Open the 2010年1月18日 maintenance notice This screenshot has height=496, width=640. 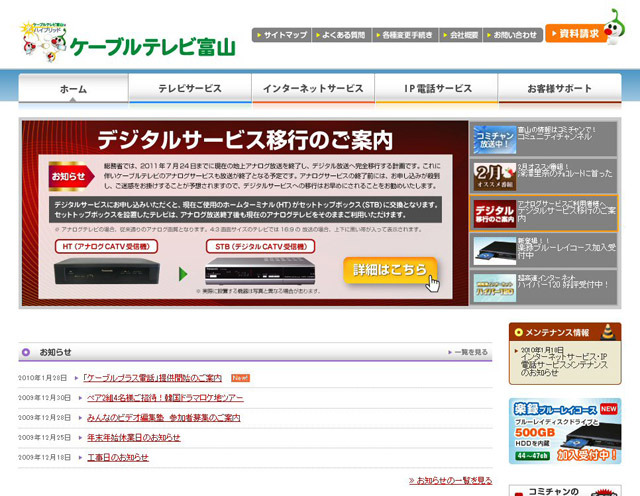pyautogui.click(x=563, y=362)
